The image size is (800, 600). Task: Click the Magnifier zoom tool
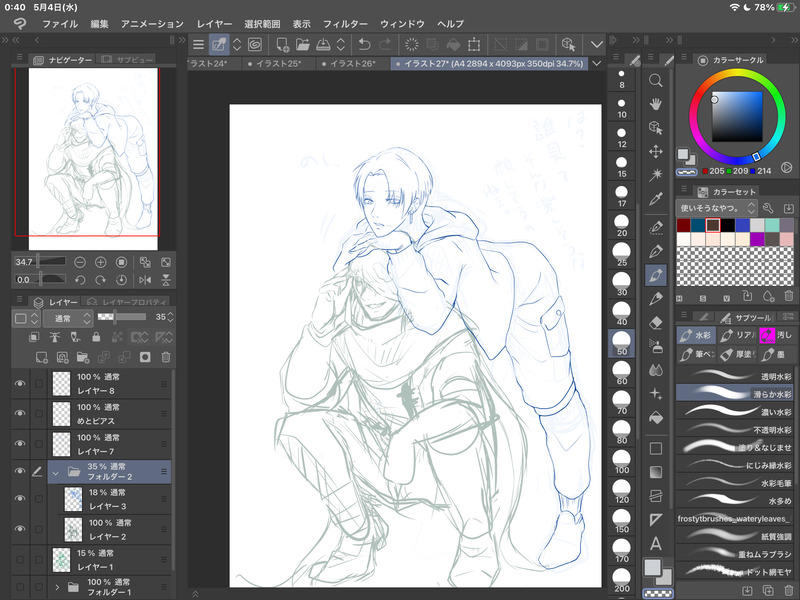pyautogui.click(x=656, y=80)
